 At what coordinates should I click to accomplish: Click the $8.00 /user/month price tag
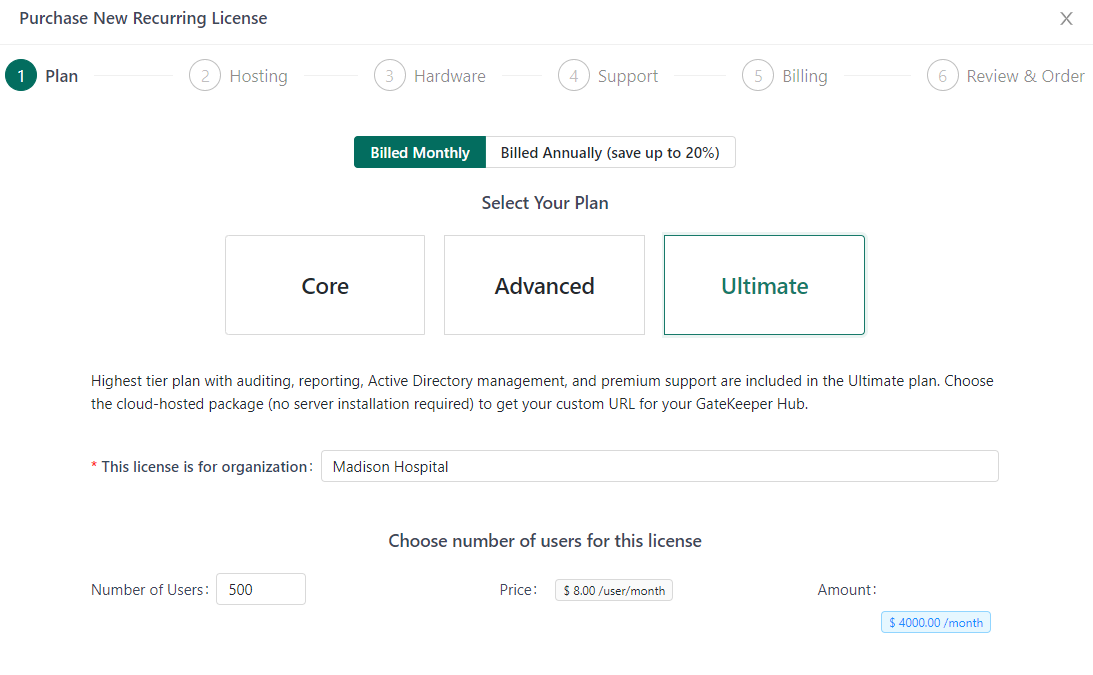pos(614,590)
